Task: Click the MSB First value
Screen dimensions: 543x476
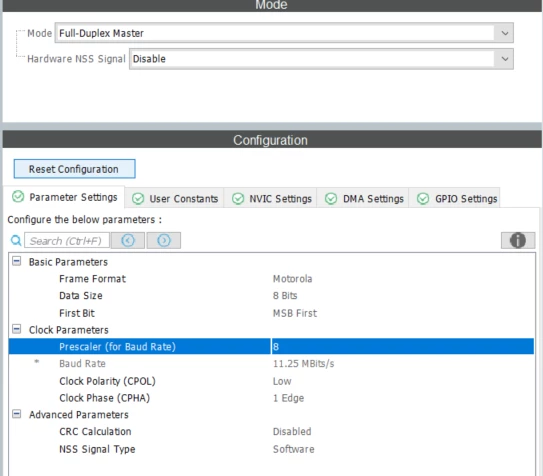Action: tap(295, 313)
